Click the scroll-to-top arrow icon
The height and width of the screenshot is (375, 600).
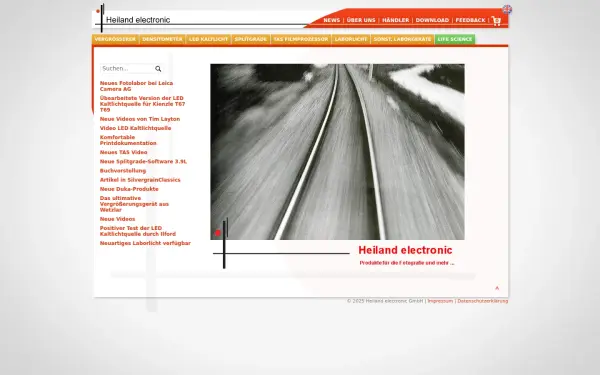coord(497,288)
